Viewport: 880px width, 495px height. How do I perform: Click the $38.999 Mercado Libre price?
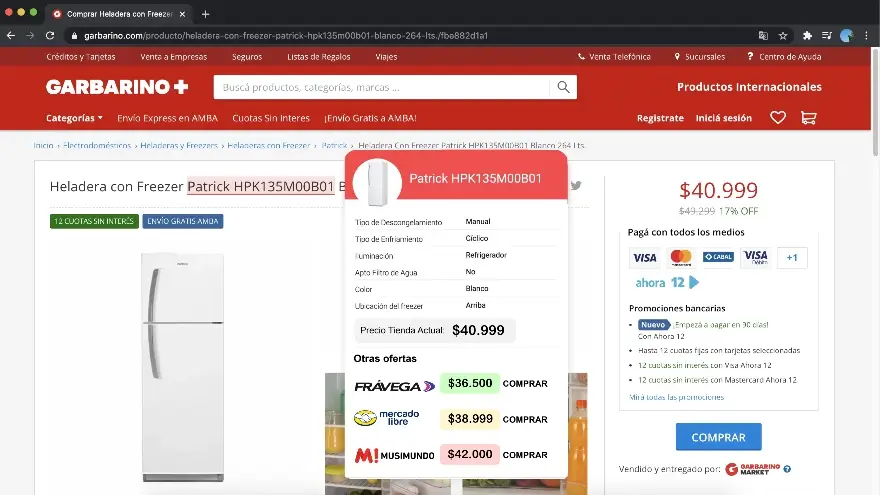[x=470, y=419]
